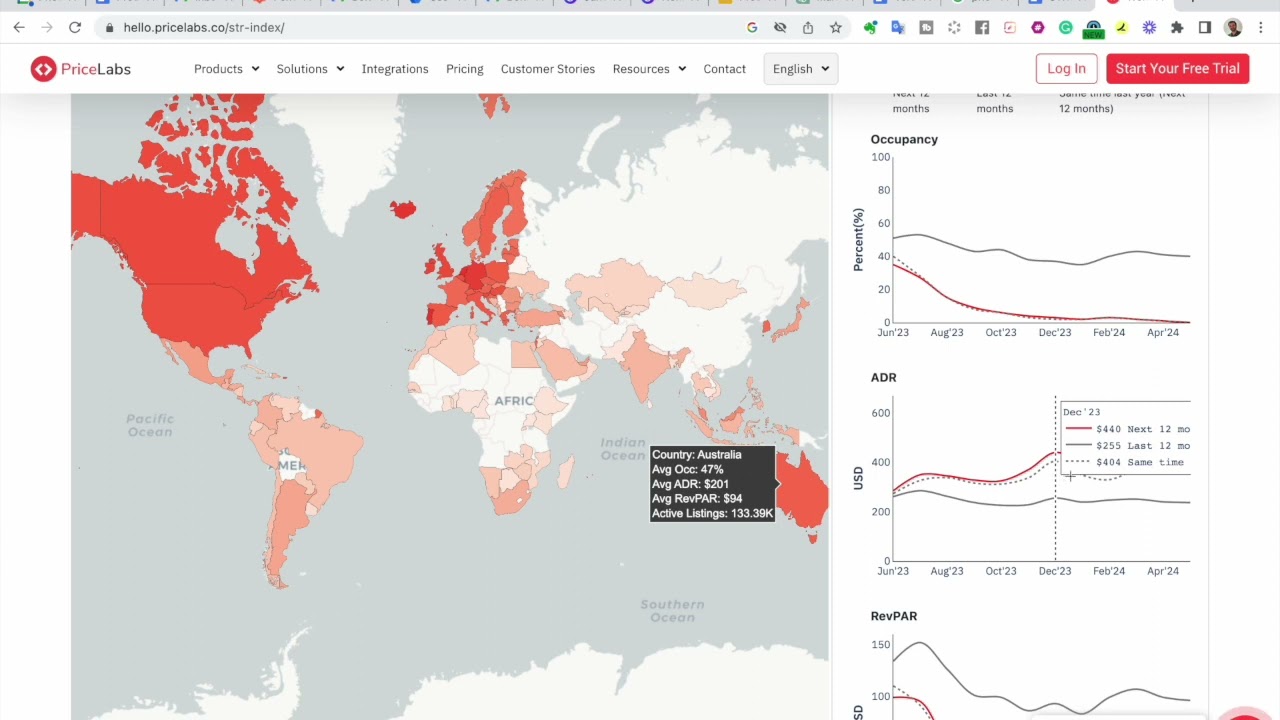Click the address bar URL
Image resolution: width=1280 pixels, height=720 pixels.
[x=204, y=27]
